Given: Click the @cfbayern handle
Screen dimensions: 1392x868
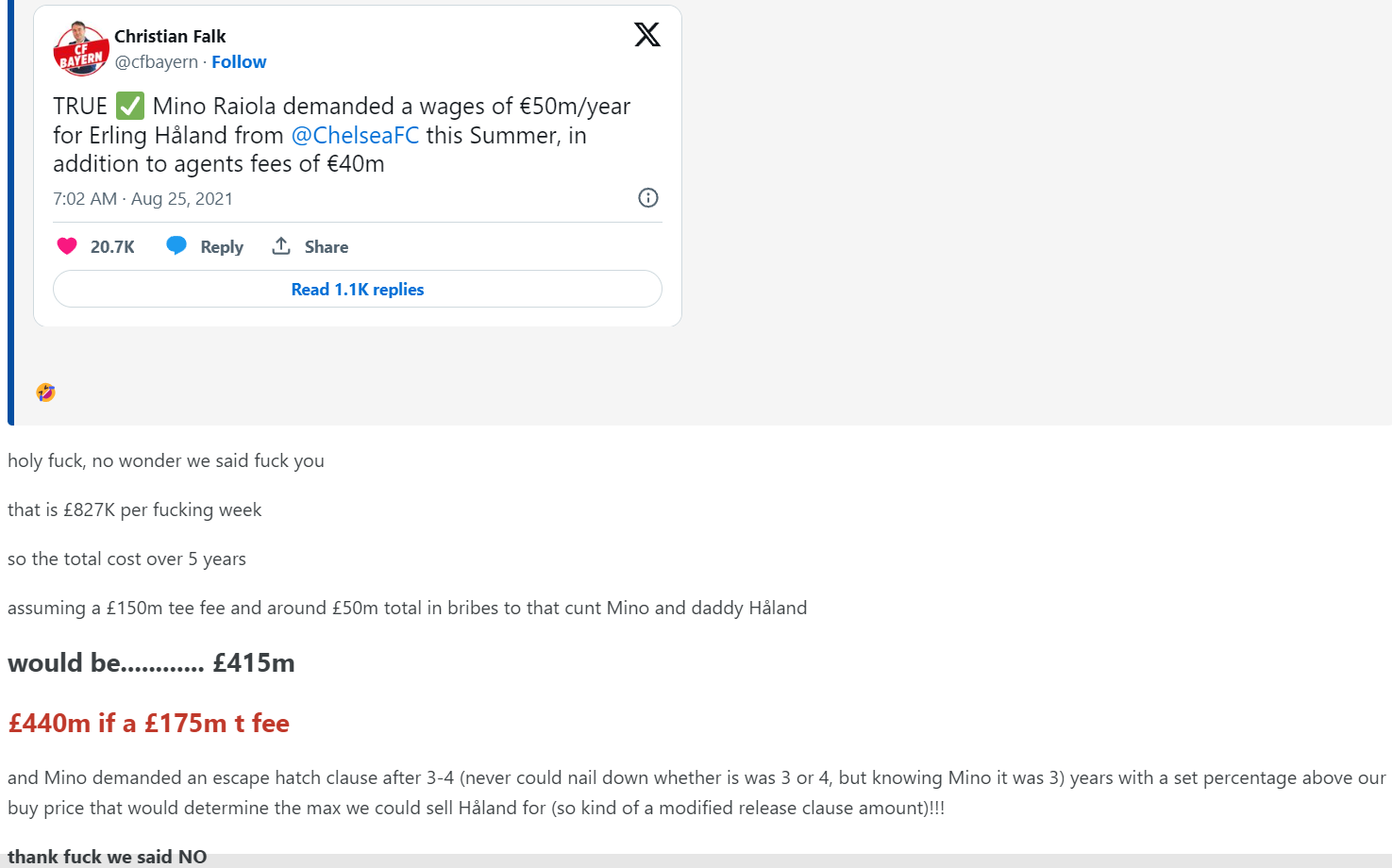Looking at the screenshot, I should click(x=157, y=62).
